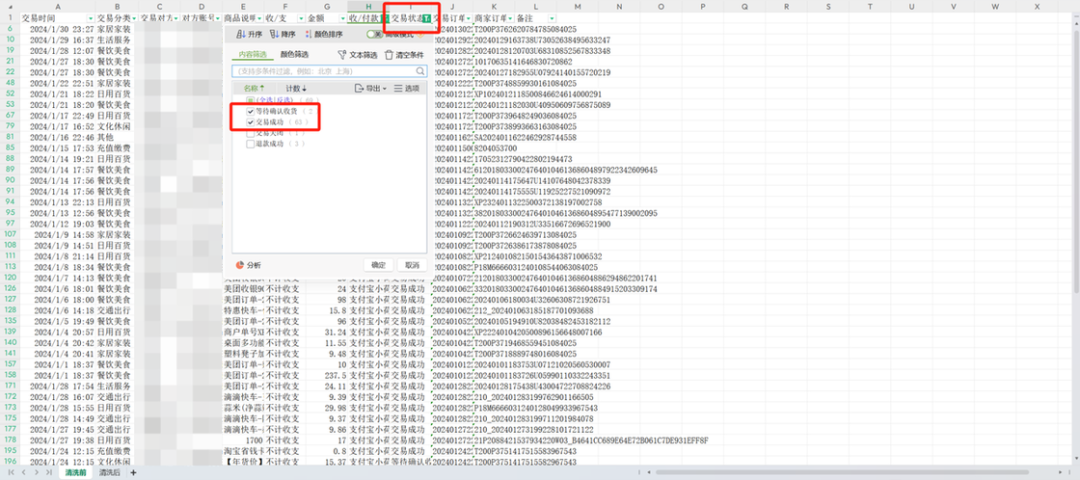
Task: Clear conditions with 清空条件 trash icon
Action: (389, 54)
